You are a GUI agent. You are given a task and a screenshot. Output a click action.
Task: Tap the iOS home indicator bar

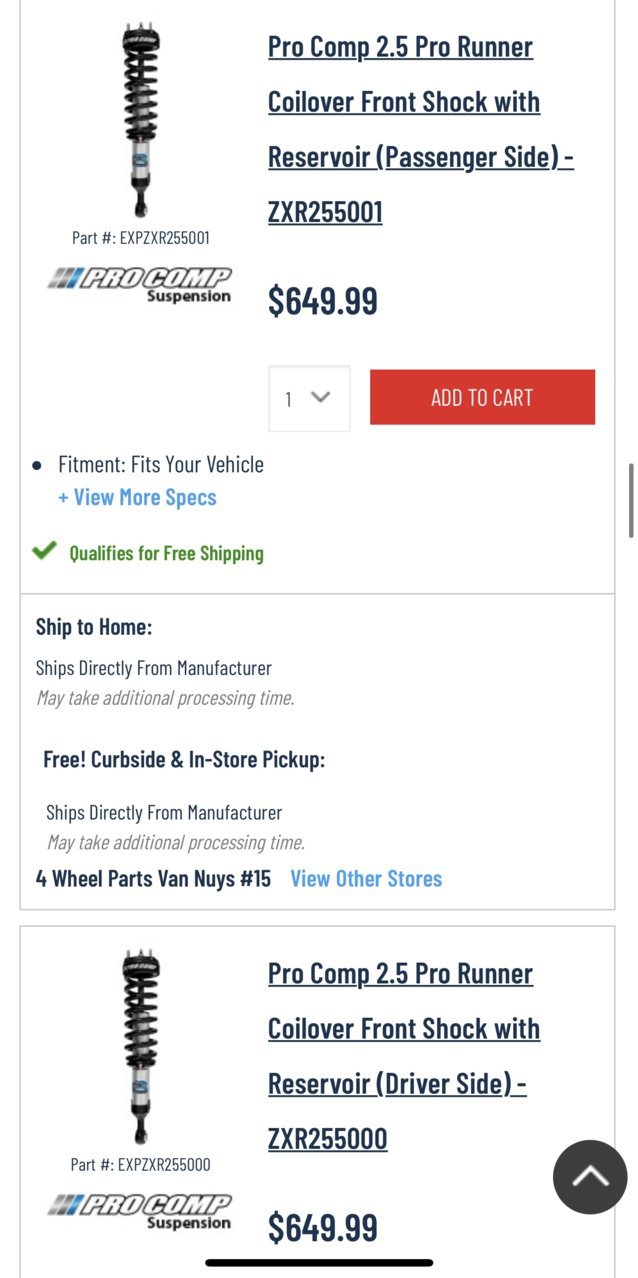tap(319, 1263)
